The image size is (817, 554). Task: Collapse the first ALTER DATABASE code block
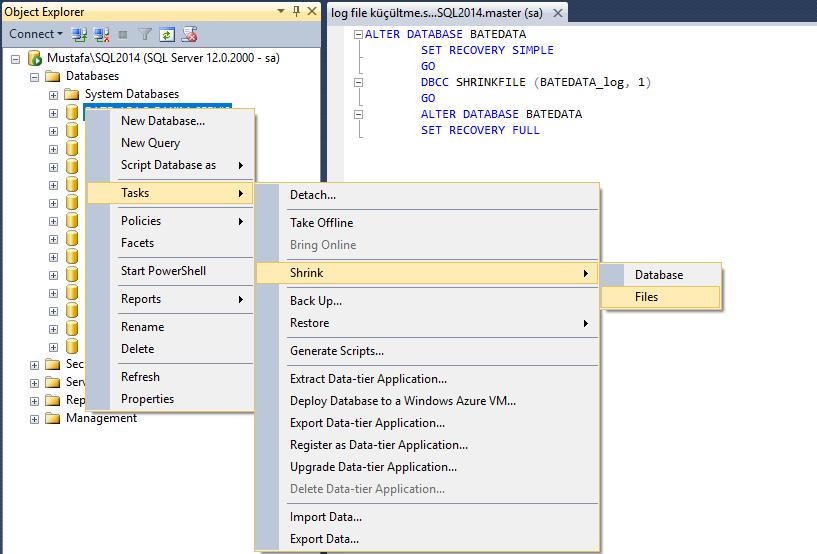356,34
